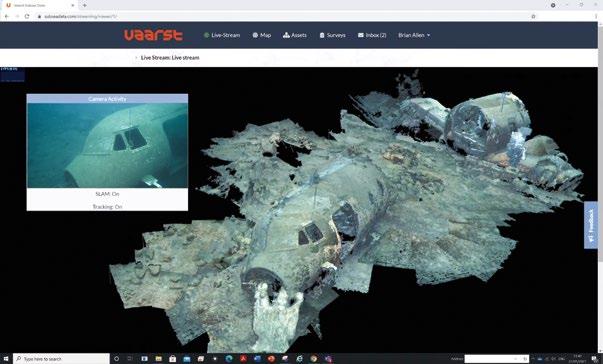Screen dimensions: 603x364
Task: Open File Explorer from the taskbar
Action: coord(158,359)
